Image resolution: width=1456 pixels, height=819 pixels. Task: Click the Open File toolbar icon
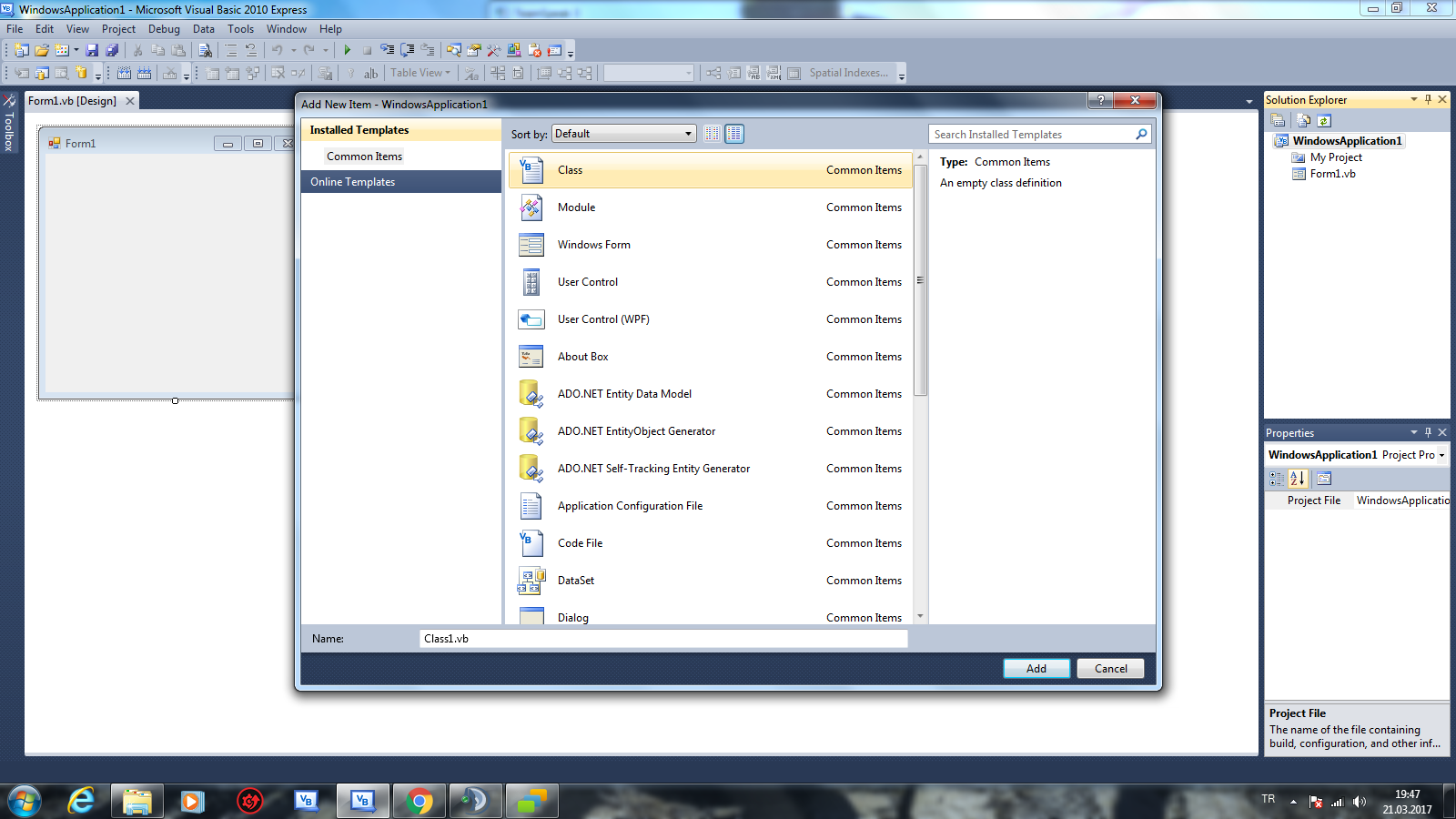(x=42, y=51)
